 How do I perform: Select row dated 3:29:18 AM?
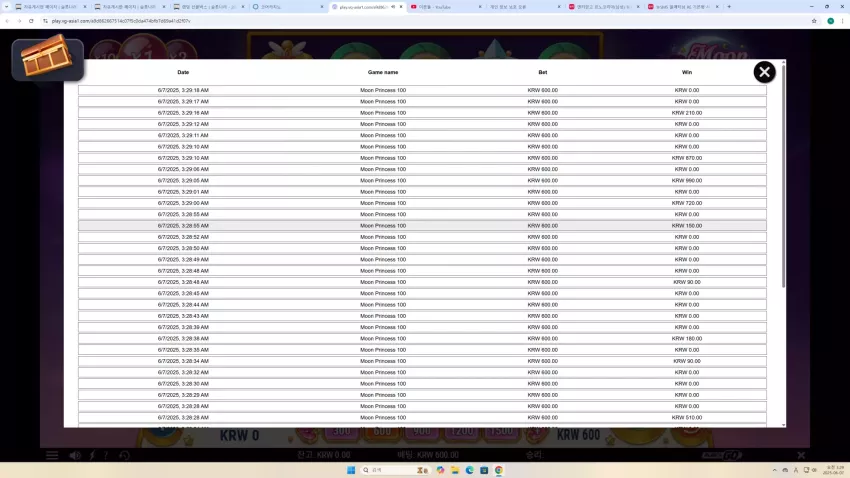tap(422, 91)
